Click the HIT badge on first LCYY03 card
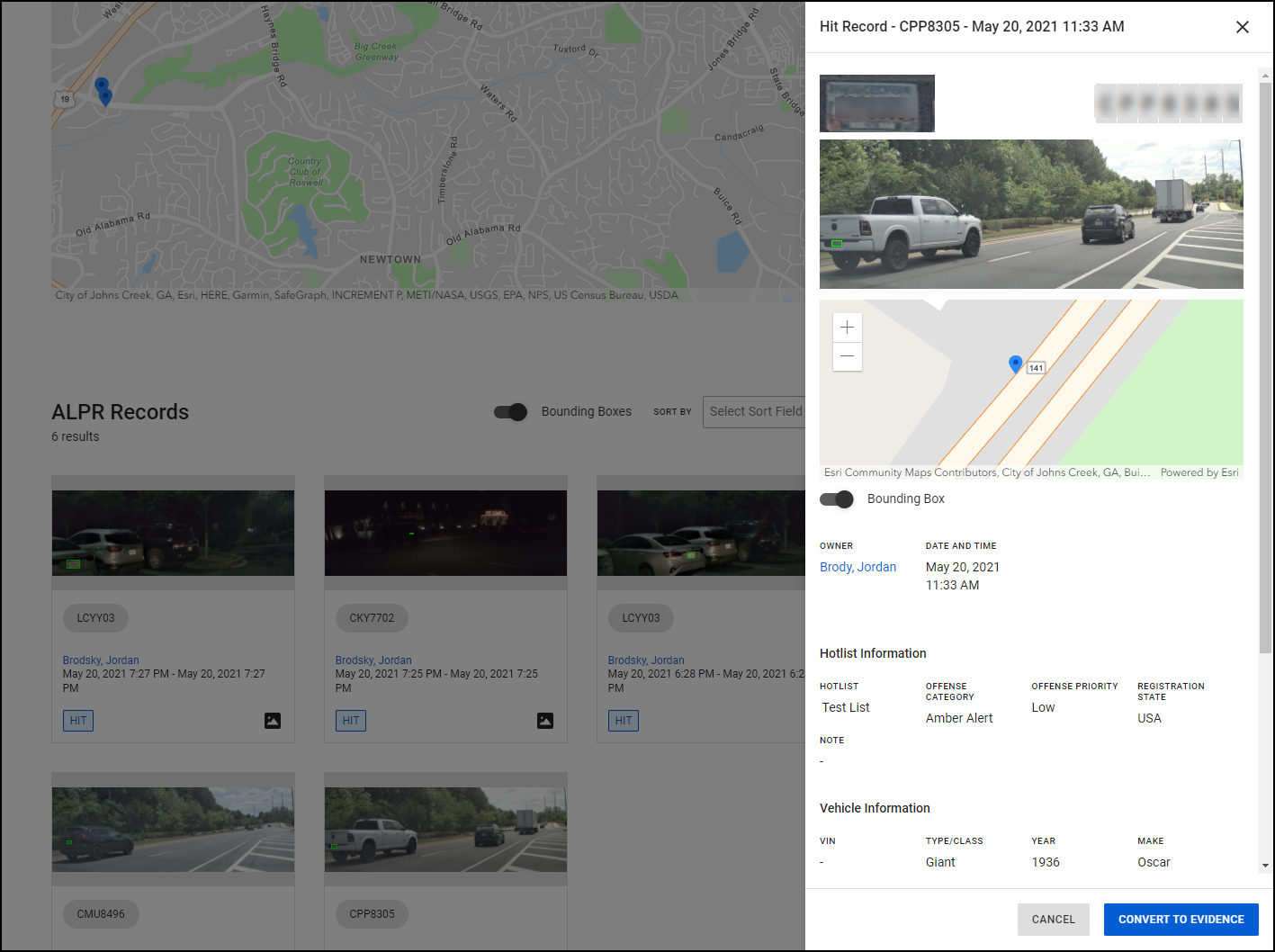 pyautogui.click(x=78, y=721)
